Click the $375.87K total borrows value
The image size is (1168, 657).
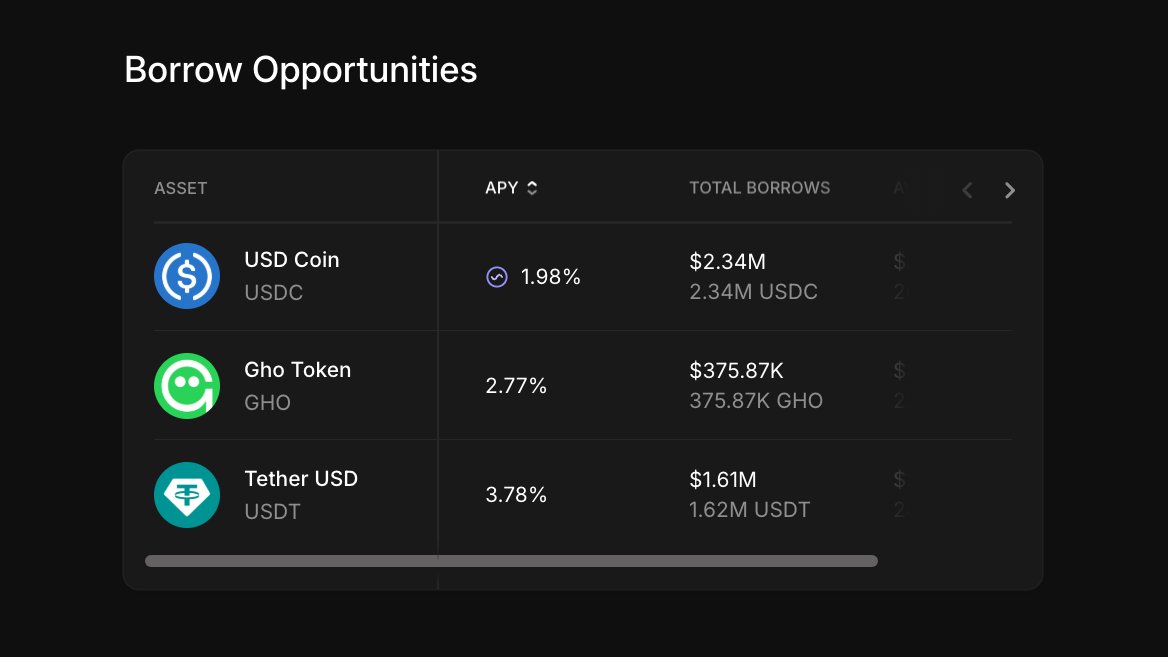pyautogui.click(x=737, y=370)
